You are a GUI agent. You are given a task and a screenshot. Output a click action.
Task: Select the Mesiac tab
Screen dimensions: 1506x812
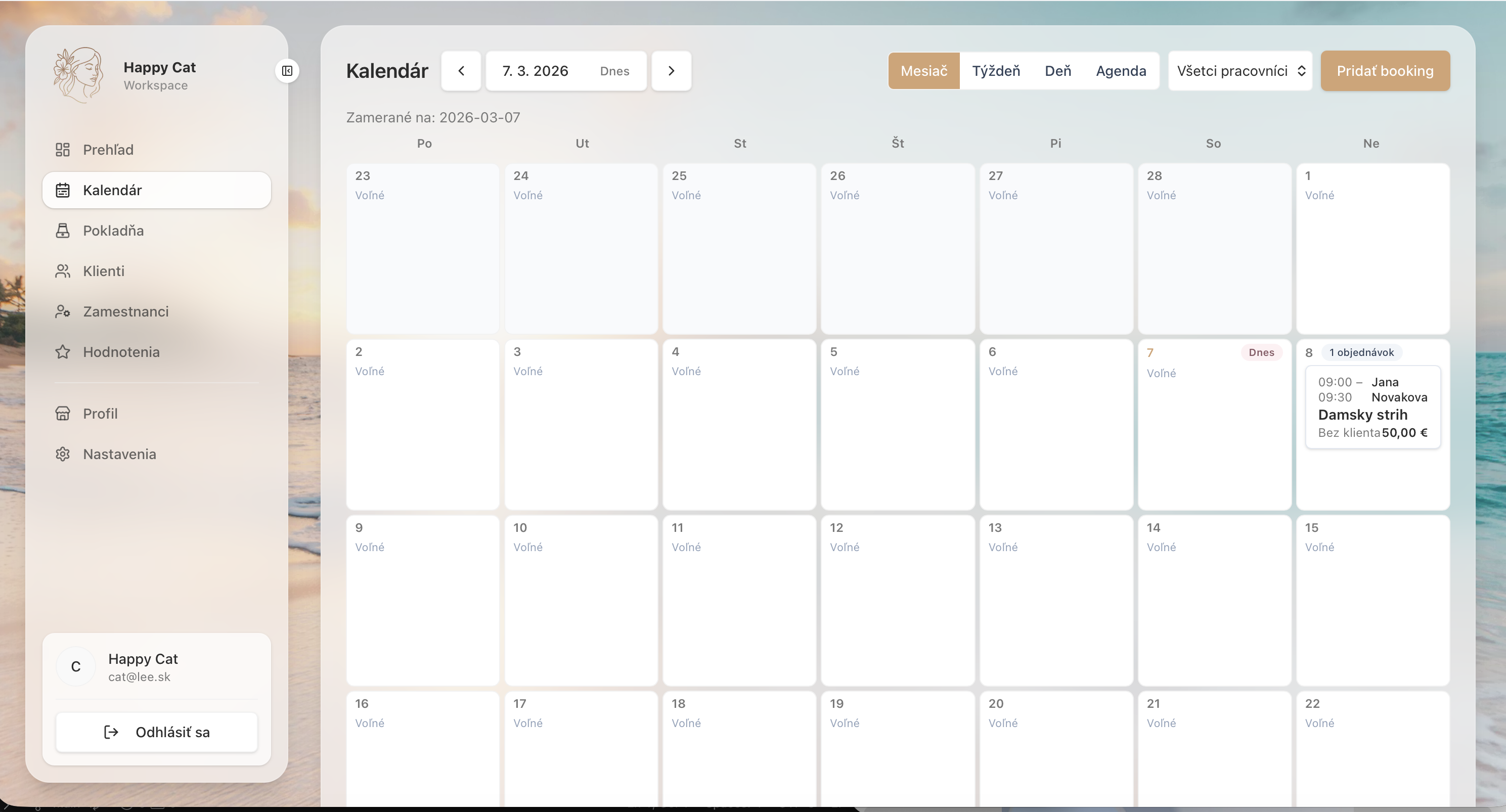pos(924,71)
